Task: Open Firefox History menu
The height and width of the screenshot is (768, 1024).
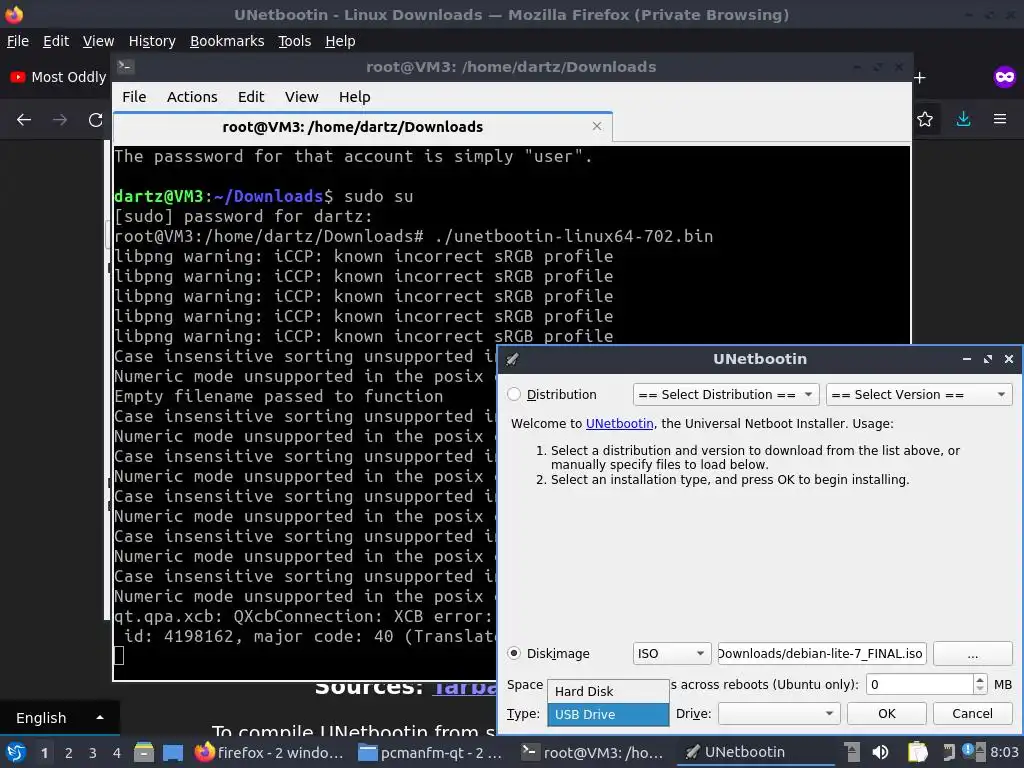Action: click(152, 41)
